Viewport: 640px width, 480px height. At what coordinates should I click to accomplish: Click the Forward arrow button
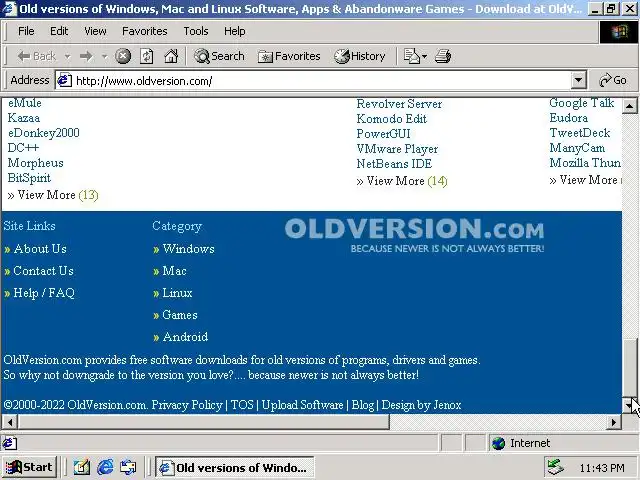coord(86,56)
